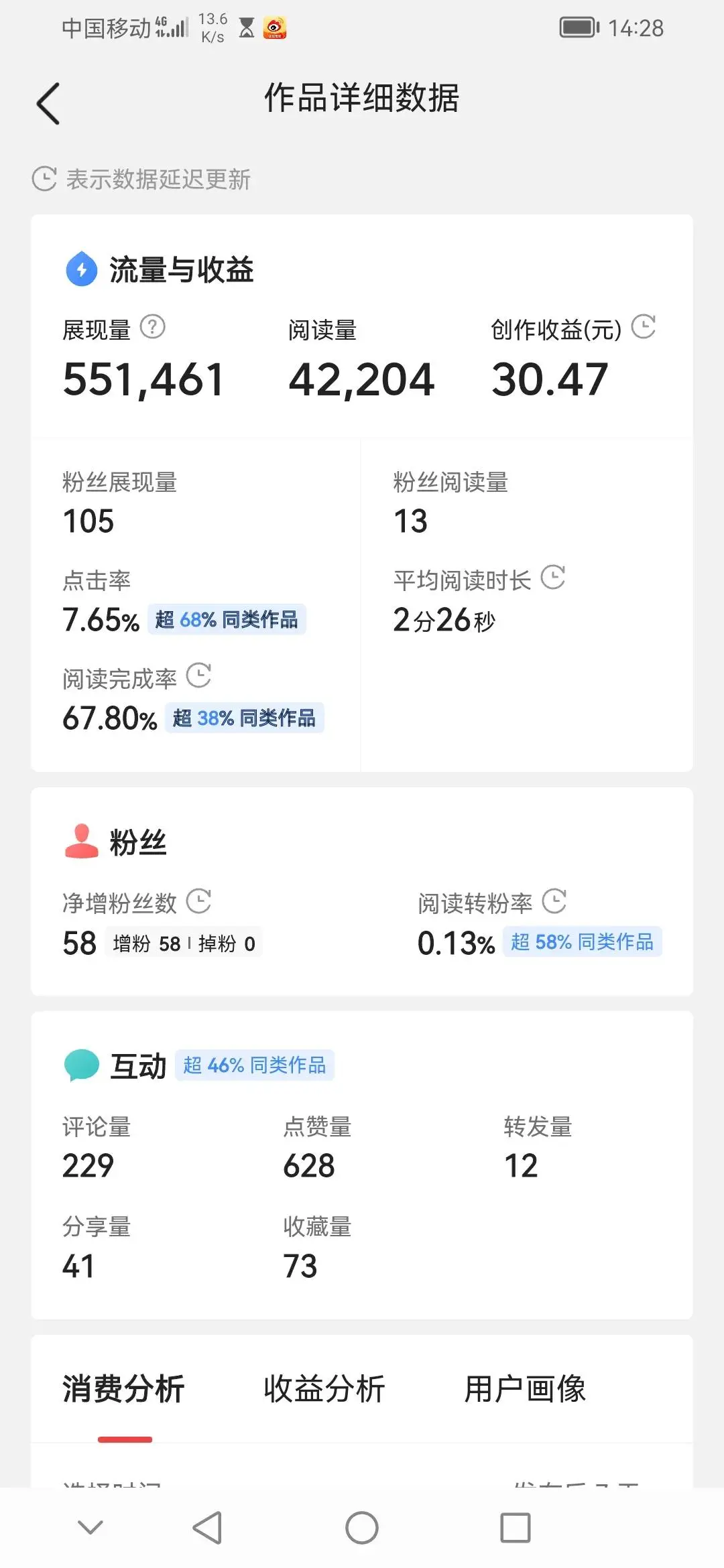The width and height of the screenshot is (724, 1568).
Task: Tap the 超 68% 同类作品 badge
Action: (227, 620)
